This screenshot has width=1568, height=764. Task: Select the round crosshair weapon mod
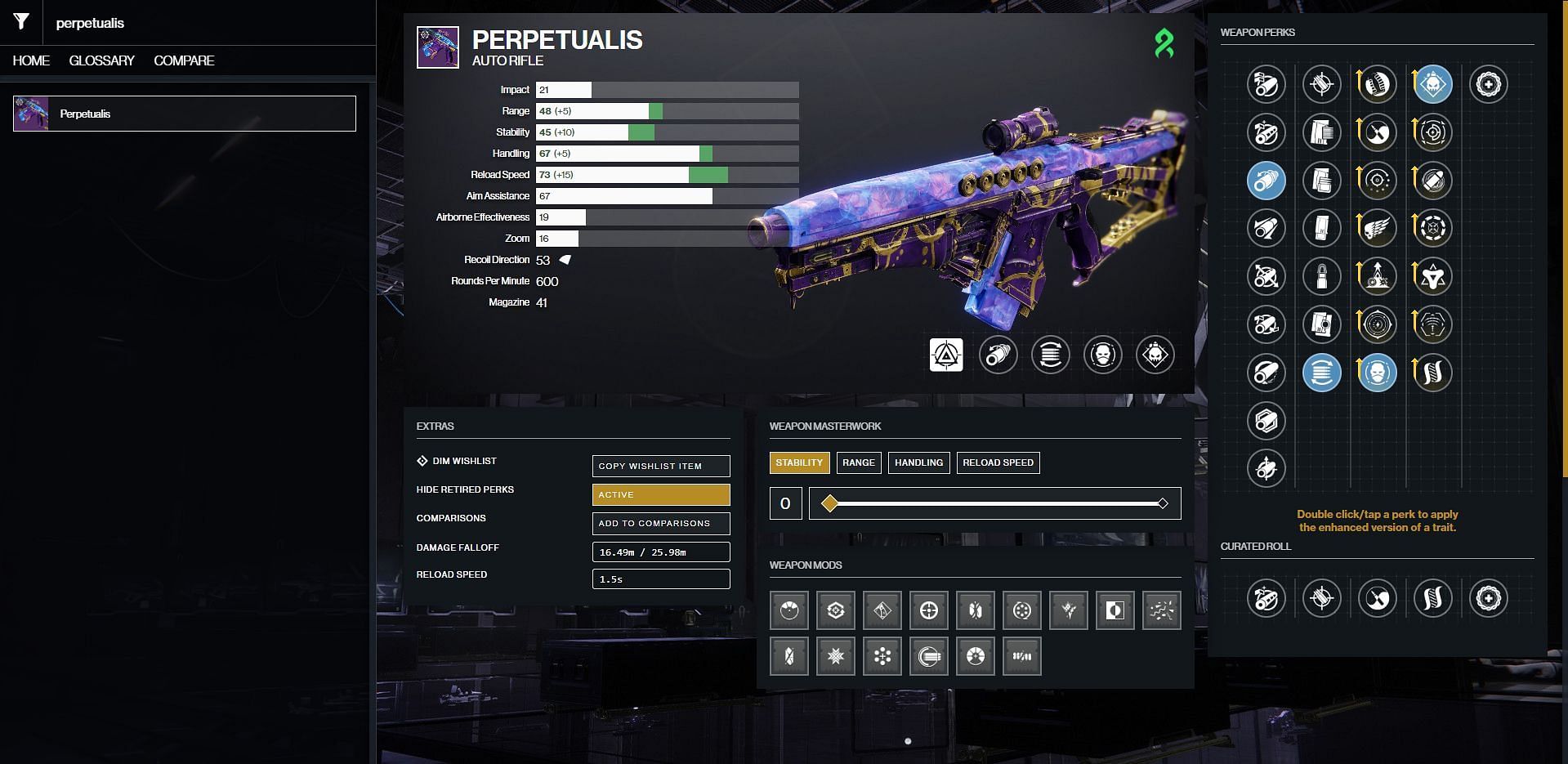click(928, 610)
